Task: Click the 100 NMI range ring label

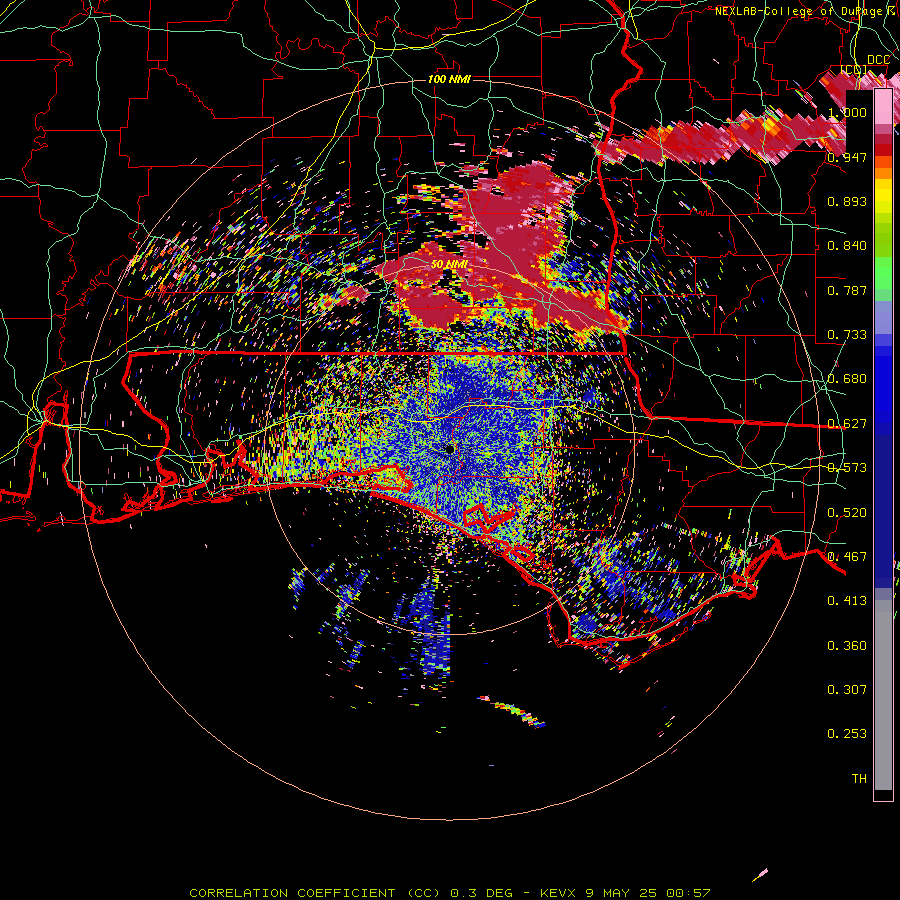Action: 449,79
